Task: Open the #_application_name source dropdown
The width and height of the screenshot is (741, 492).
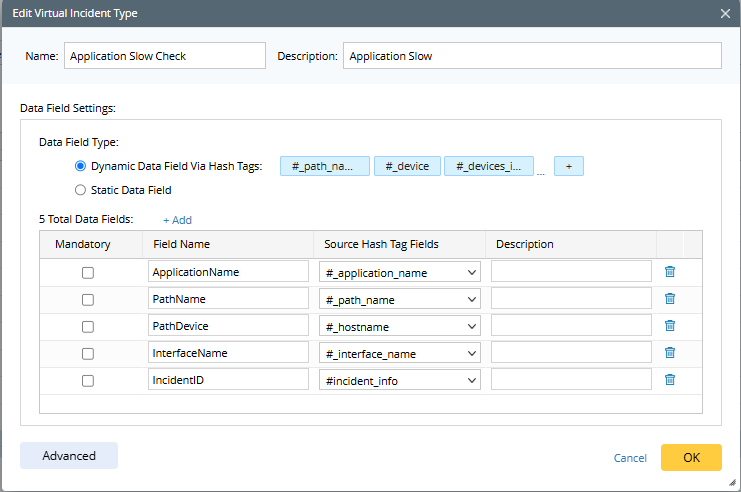Action: 400,272
